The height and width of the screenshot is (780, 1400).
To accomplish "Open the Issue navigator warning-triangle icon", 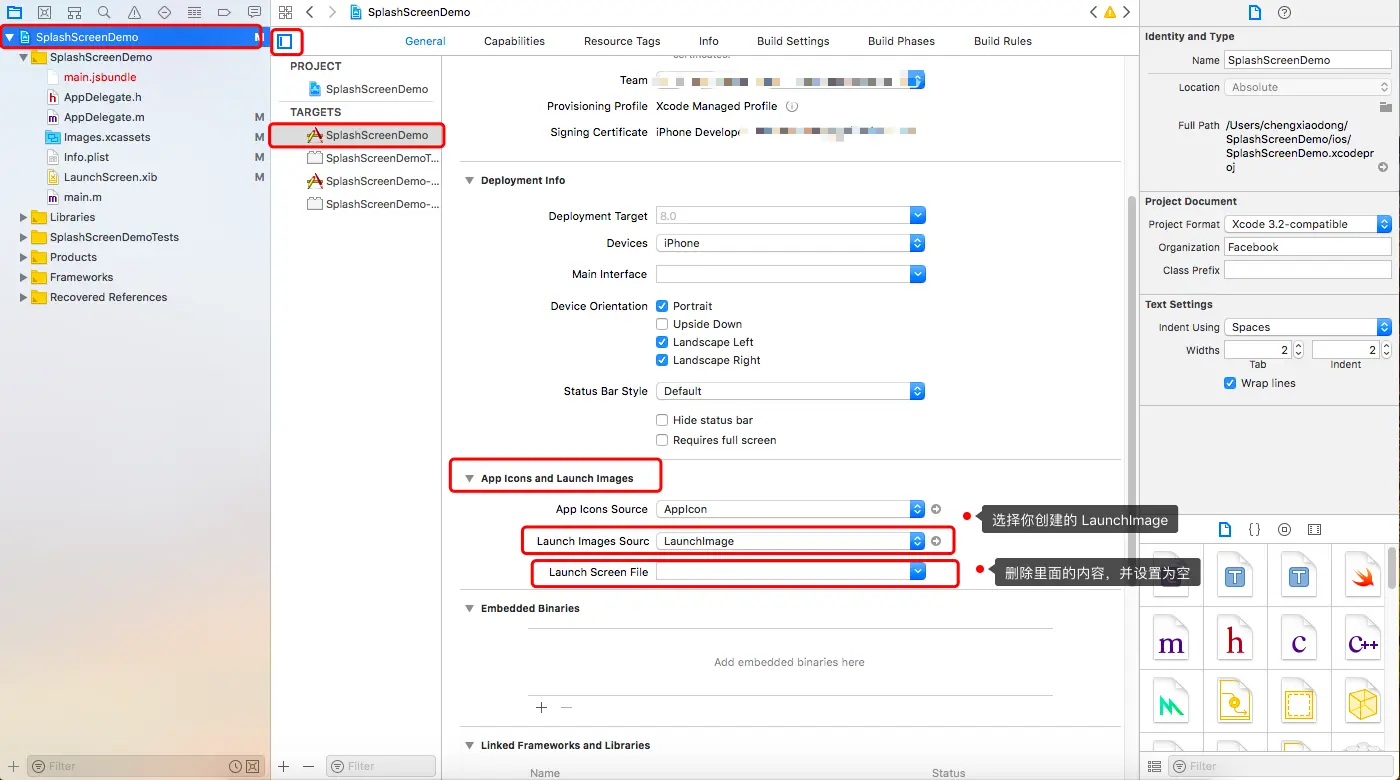I will click(x=134, y=12).
